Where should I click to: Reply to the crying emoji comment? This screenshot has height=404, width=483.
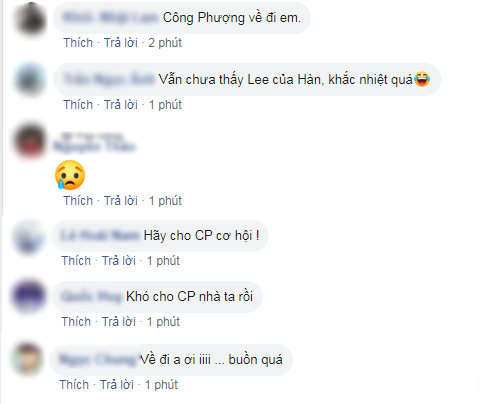pyautogui.click(x=121, y=201)
